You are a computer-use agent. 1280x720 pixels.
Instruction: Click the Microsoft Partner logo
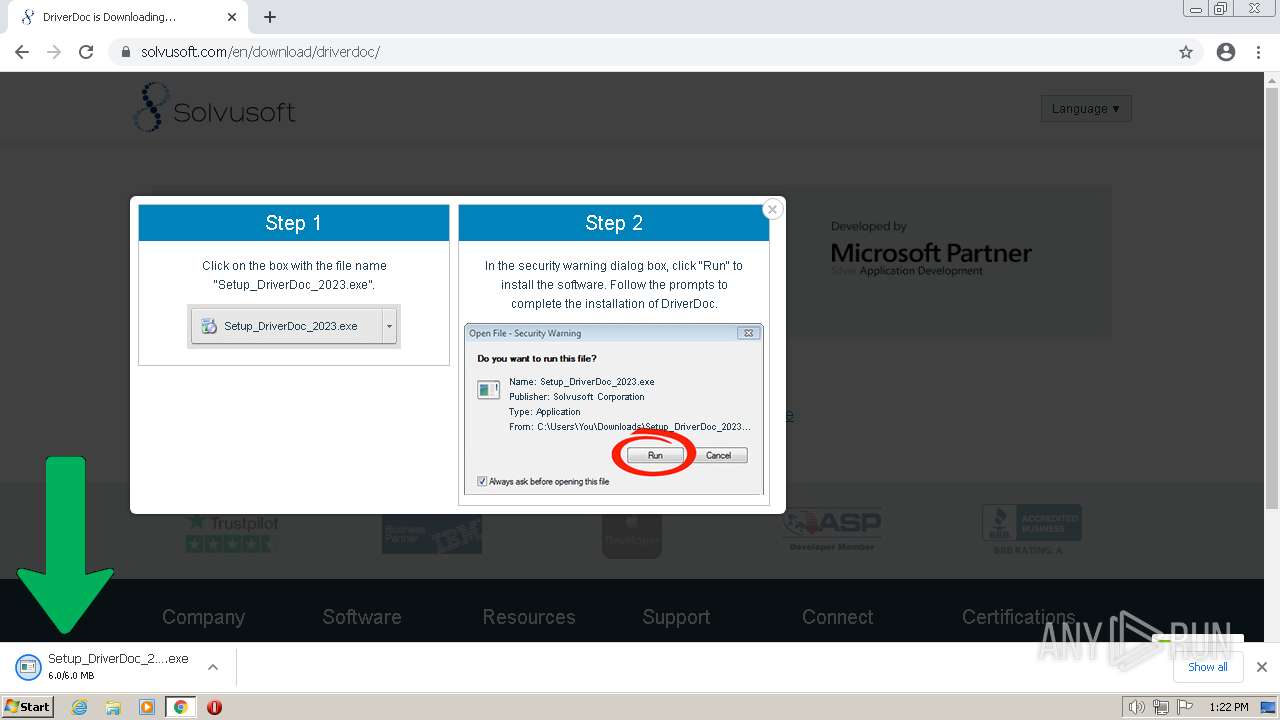[931, 249]
